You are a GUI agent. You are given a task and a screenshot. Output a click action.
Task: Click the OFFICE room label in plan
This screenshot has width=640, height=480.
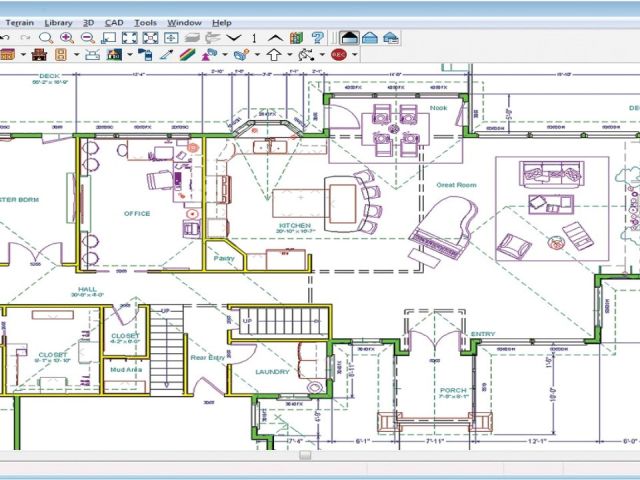[x=137, y=213]
